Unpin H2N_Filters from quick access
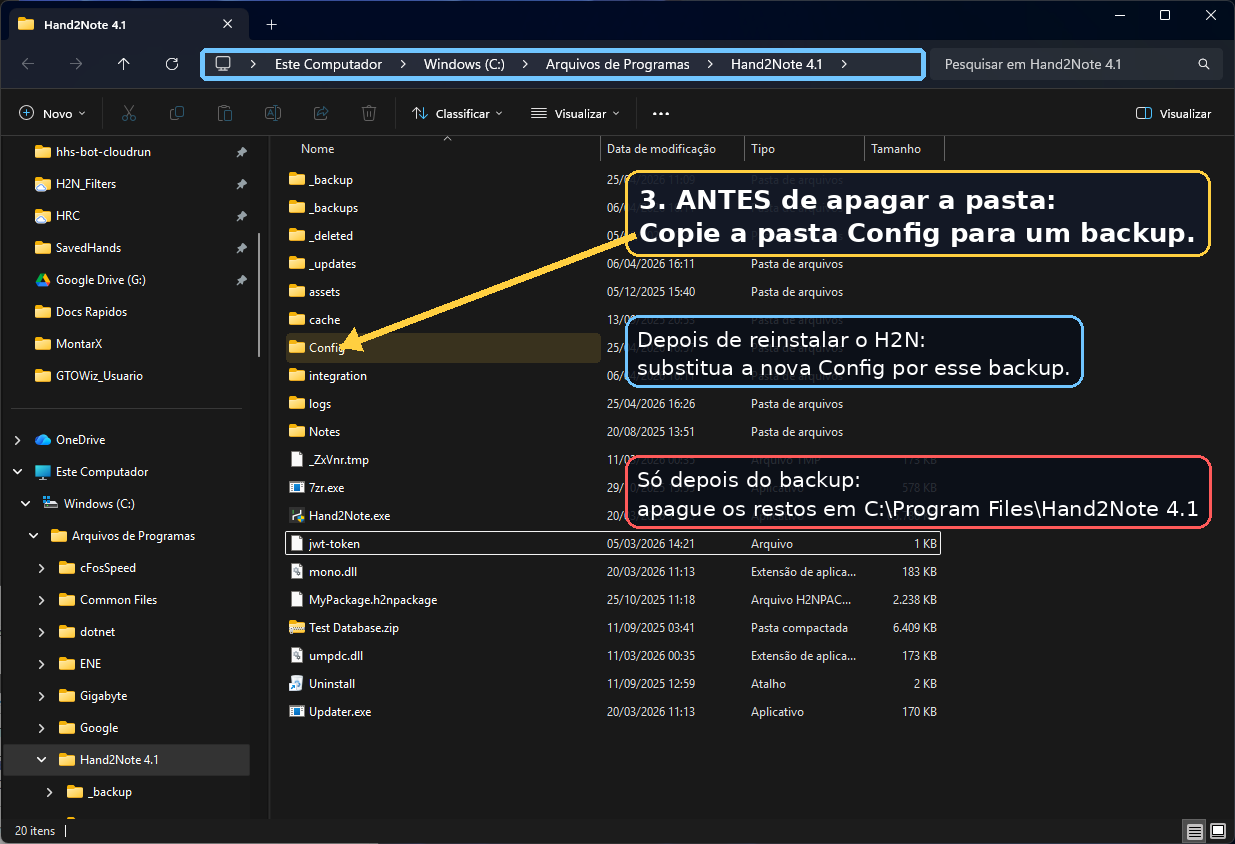Image resolution: width=1235 pixels, height=844 pixels. tap(241, 184)
